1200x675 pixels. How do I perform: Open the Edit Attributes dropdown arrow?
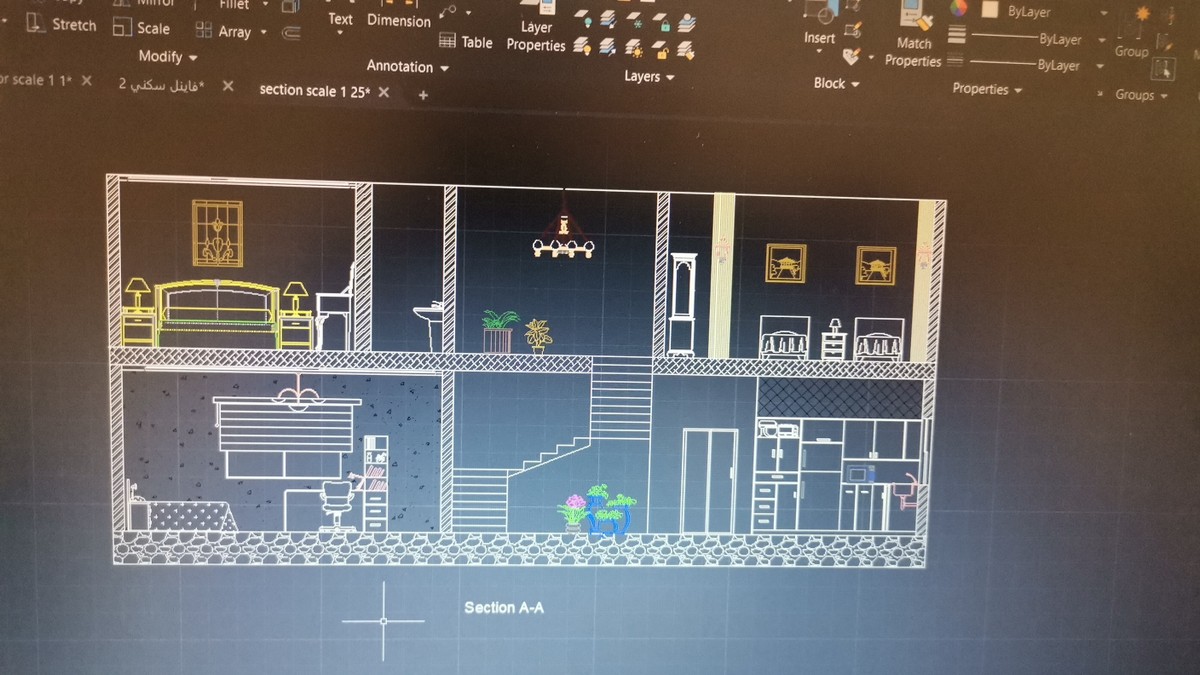click(x=871, y=58)
